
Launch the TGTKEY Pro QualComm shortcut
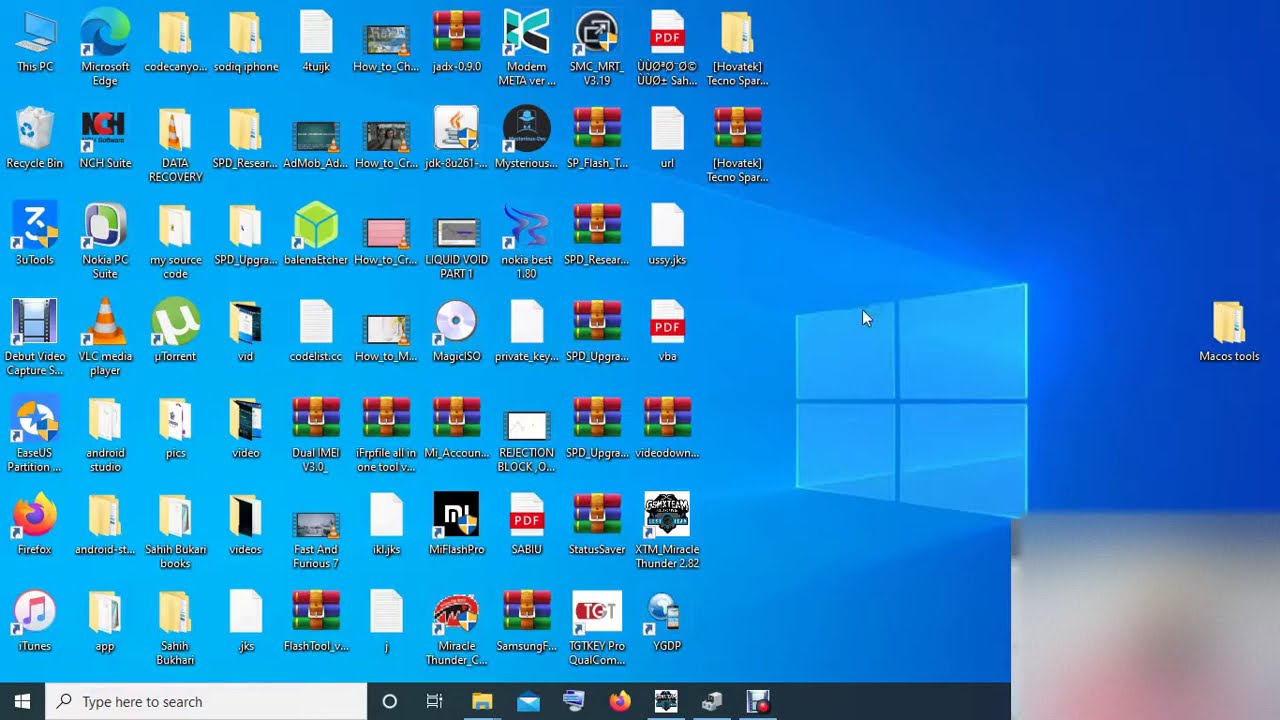click(x=597, y=627)
